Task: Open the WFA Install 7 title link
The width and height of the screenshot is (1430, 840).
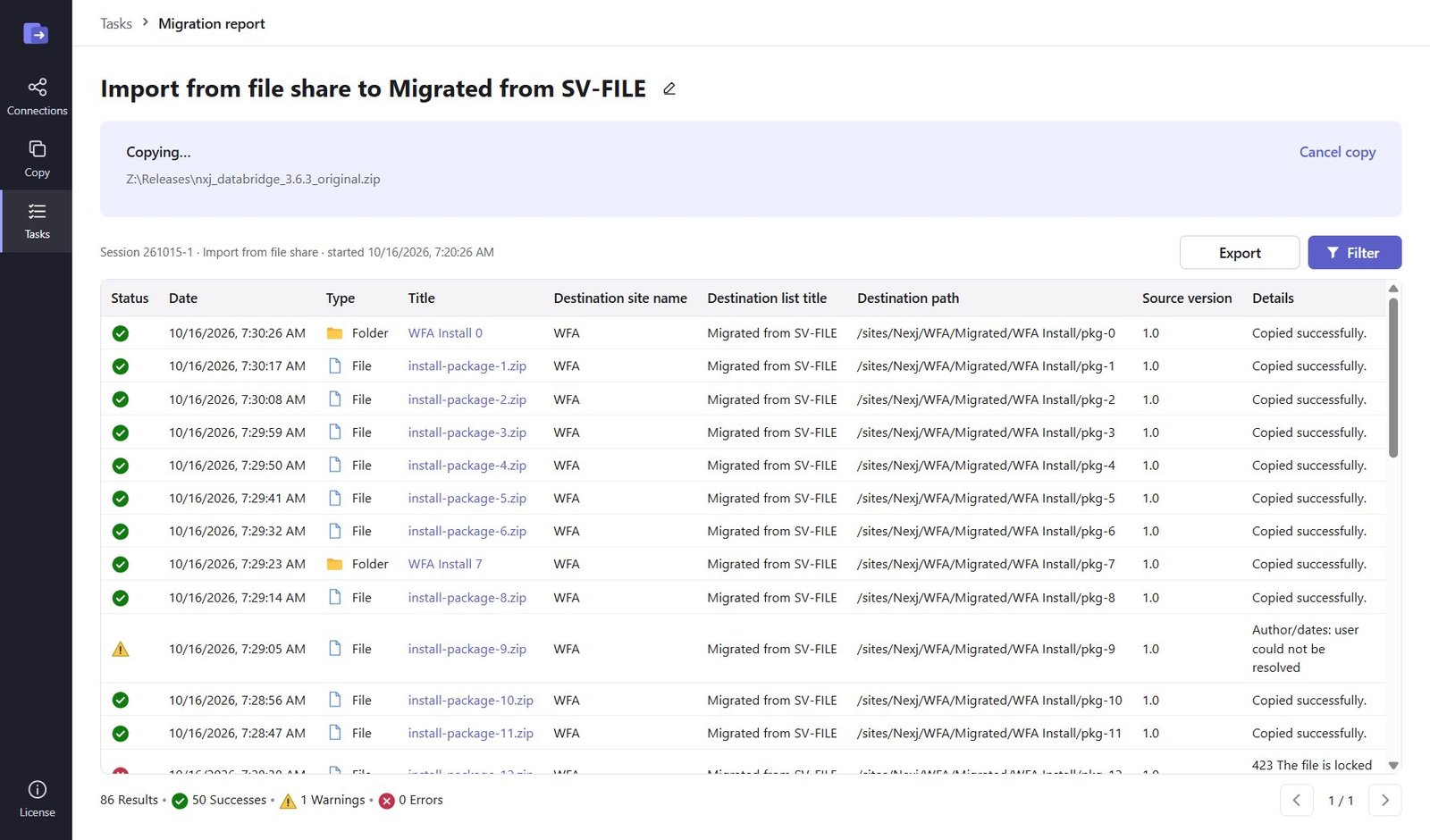Action: pyautogui.click(x=445, y=564)
